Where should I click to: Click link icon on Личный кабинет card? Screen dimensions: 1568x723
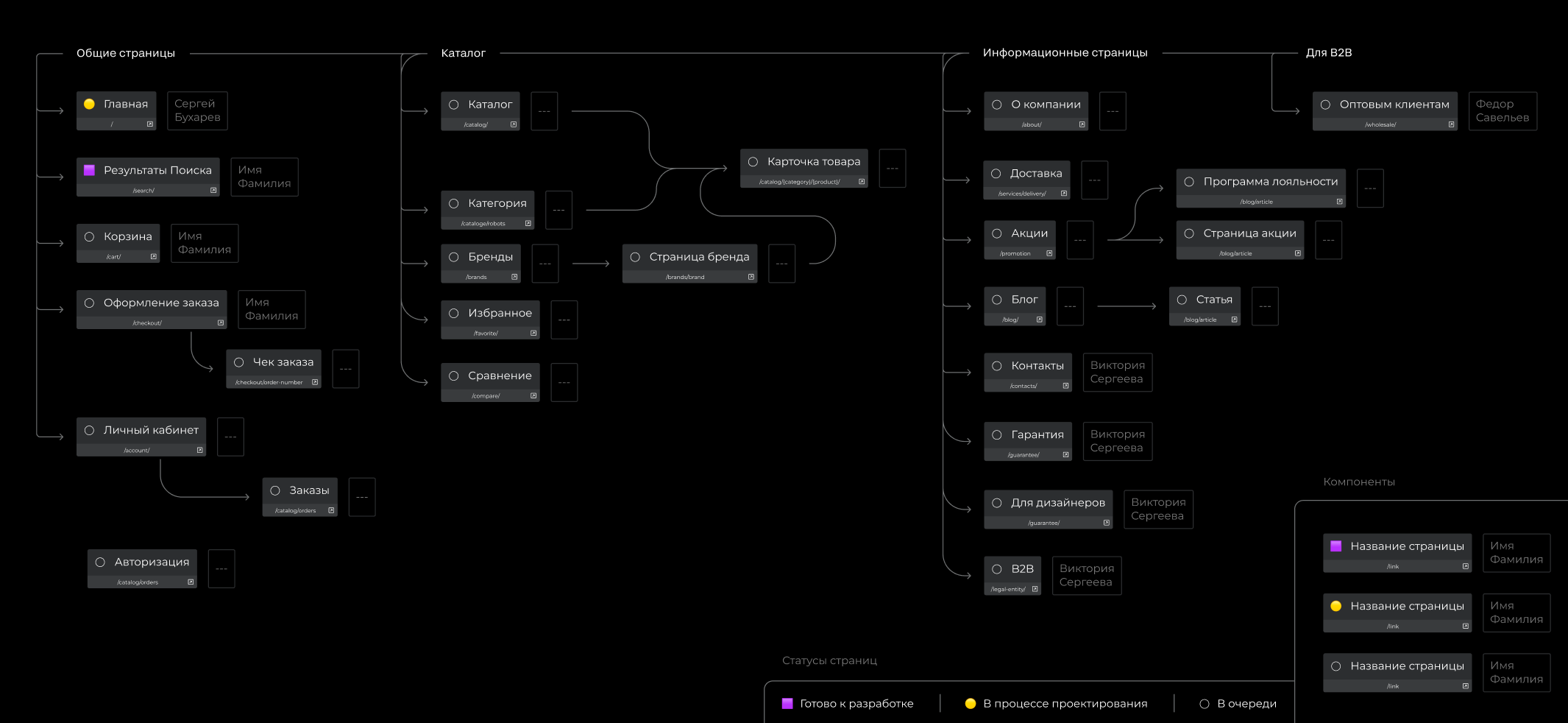[199, 450]
